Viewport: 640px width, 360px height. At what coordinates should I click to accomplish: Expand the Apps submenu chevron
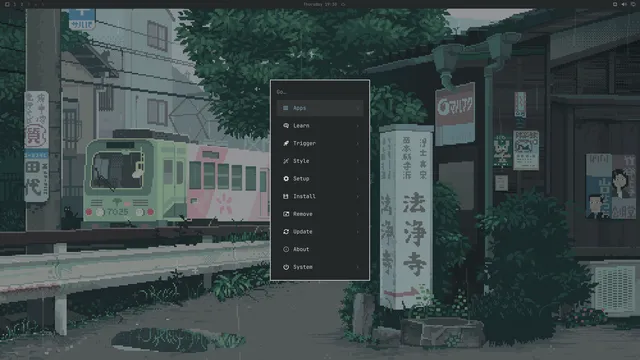[358, 108]
